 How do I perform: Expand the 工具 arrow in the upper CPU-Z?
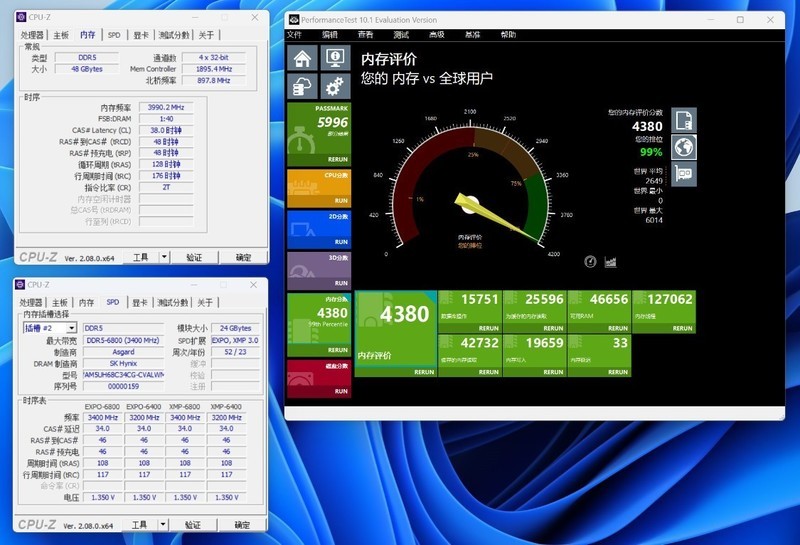pos(164,257)
